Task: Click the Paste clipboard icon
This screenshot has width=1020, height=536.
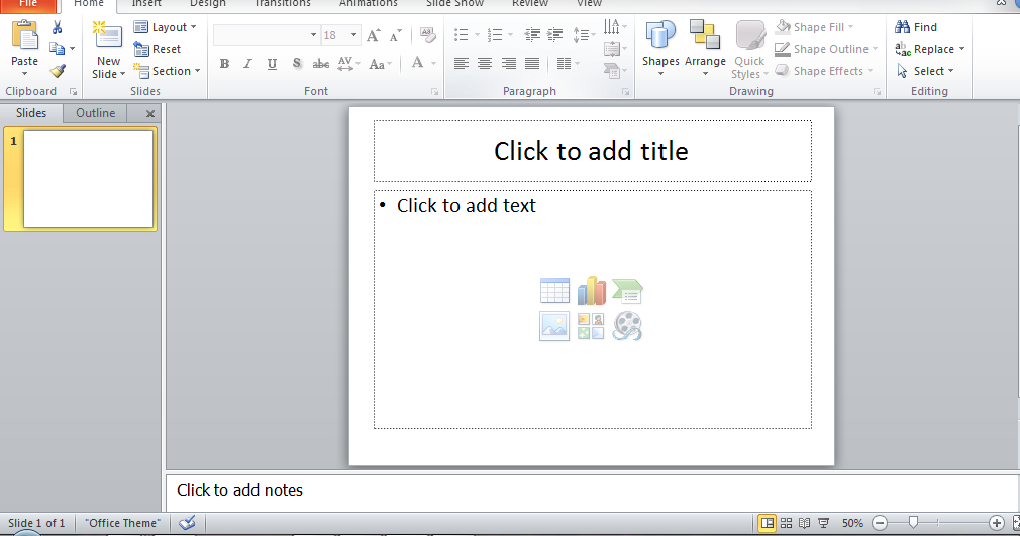Action: [x=24, y=34]
